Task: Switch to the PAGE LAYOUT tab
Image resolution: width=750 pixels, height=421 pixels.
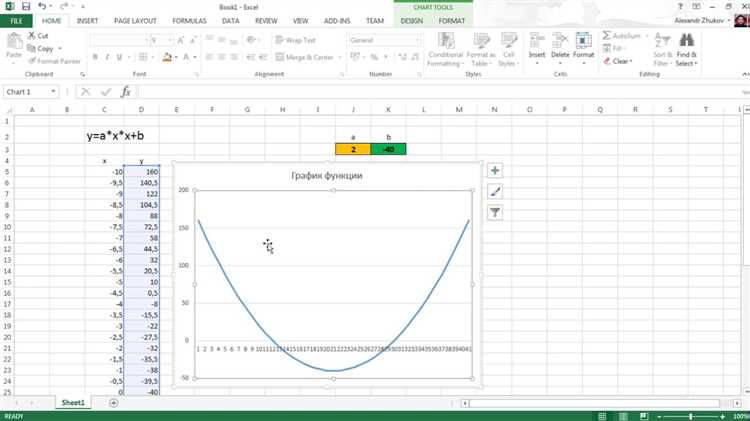Action: click(135, 21)
